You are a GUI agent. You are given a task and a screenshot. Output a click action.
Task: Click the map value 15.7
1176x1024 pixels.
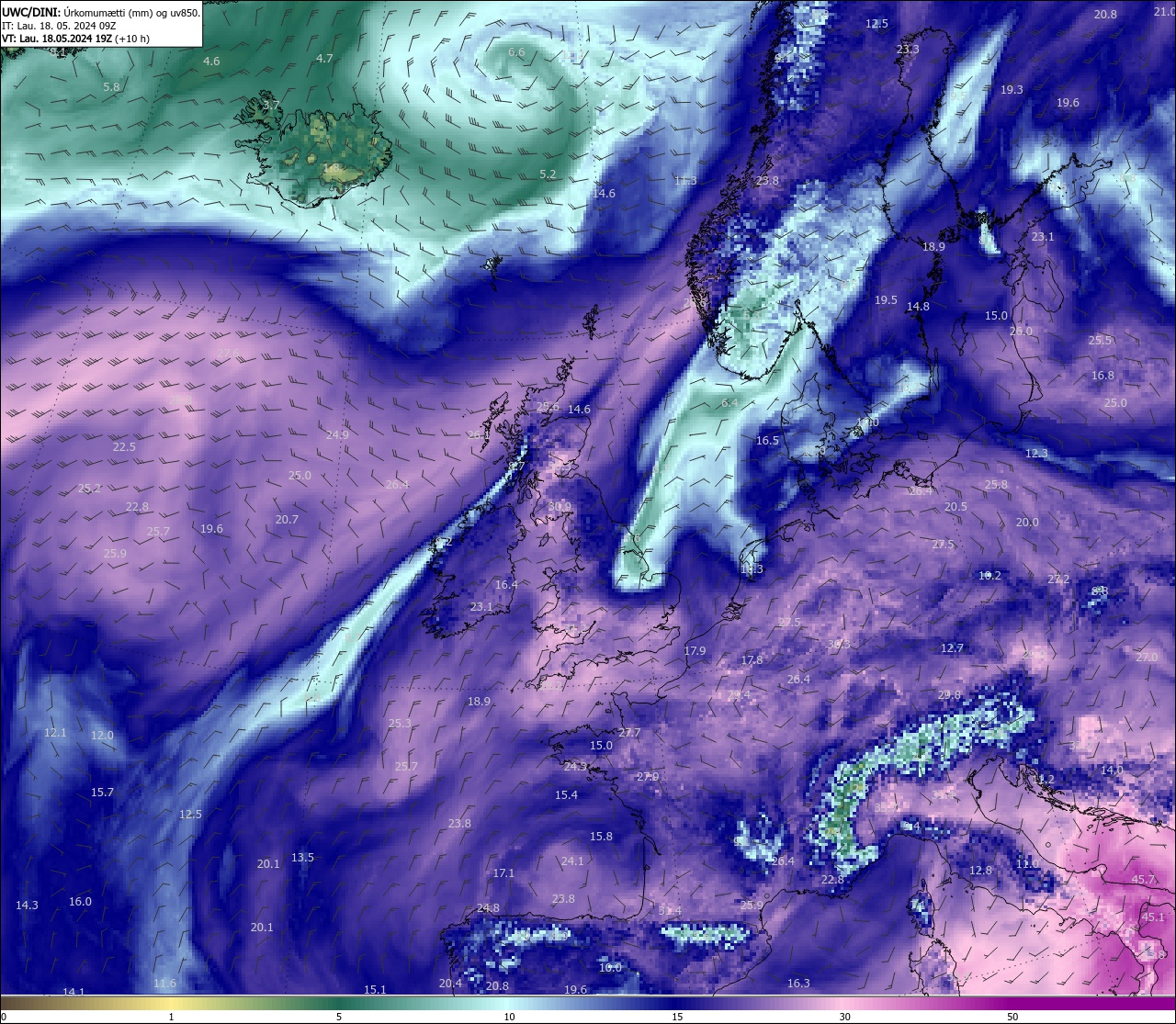click(102, 792)
